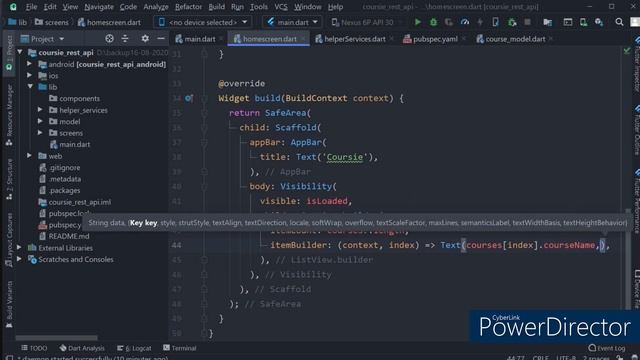Start debugging with the green bug icon
640x360 pixels.
[433, 22]
